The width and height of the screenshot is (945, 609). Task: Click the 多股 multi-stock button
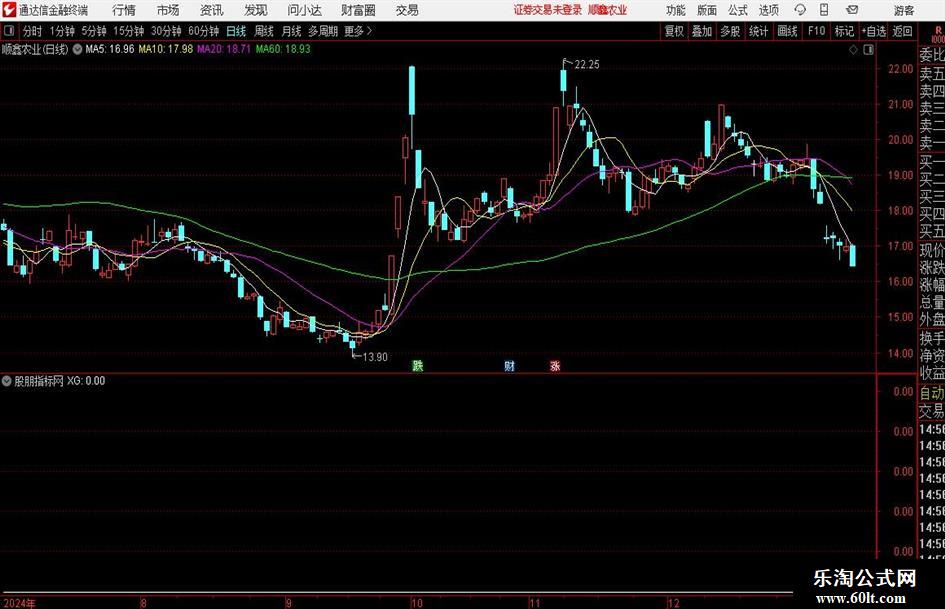pyautogui.click(x=730, y=31)
